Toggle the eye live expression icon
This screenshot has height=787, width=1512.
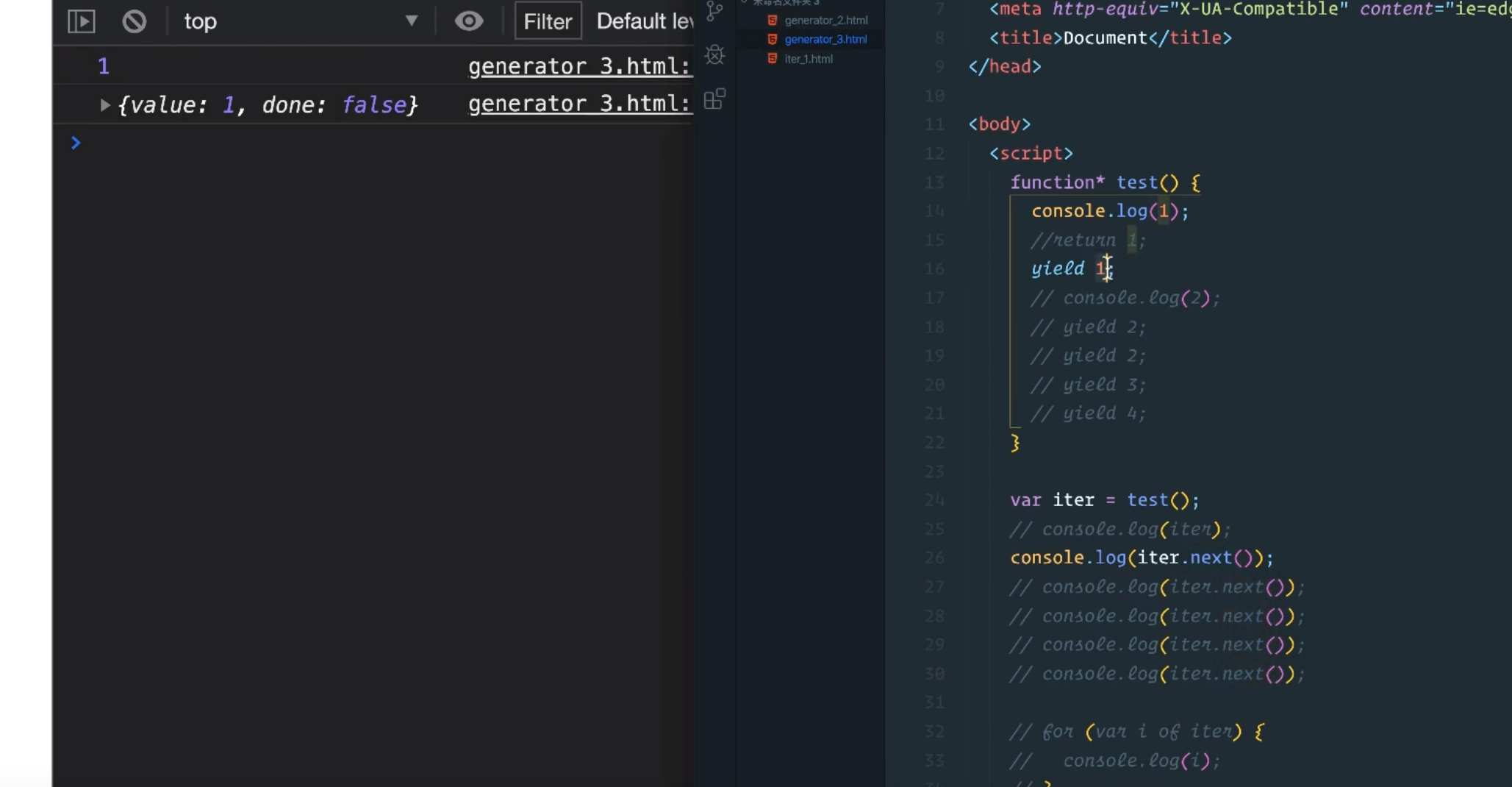[x=468, y=21]
